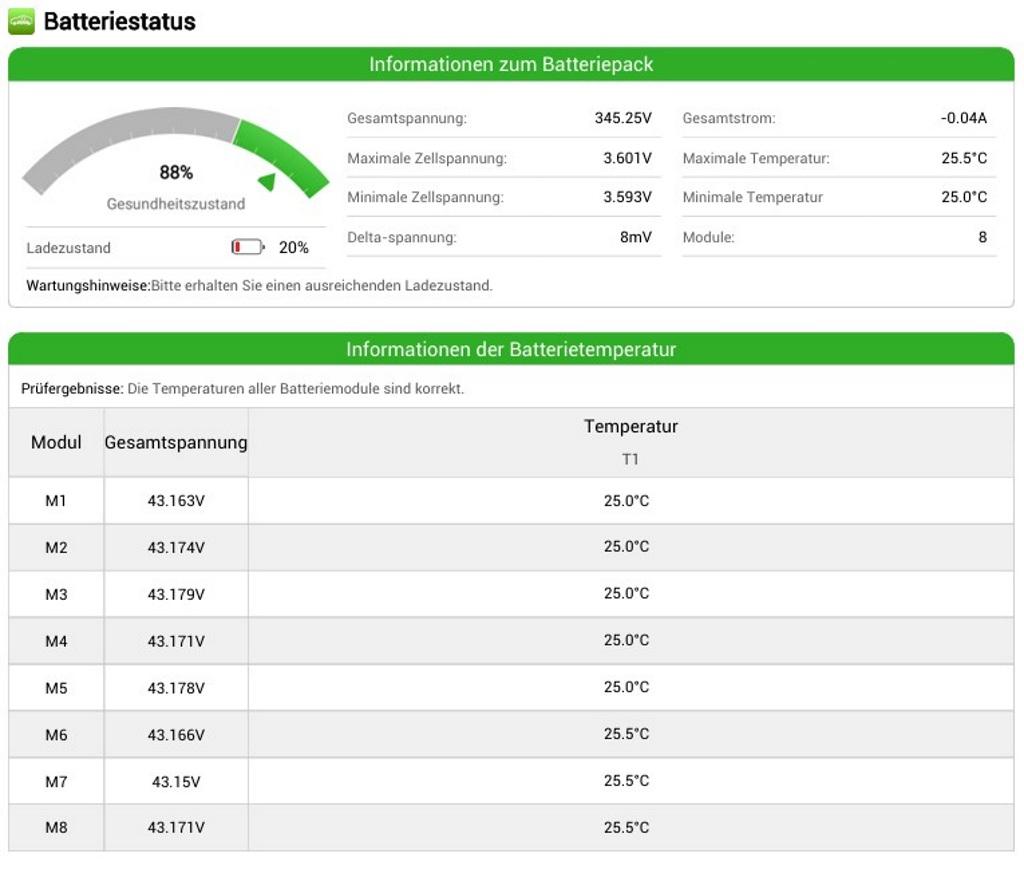Click the Delta-spannung value 8mV
The height and width of the screenshot is (893, 1024).
(x=636, y=237)
